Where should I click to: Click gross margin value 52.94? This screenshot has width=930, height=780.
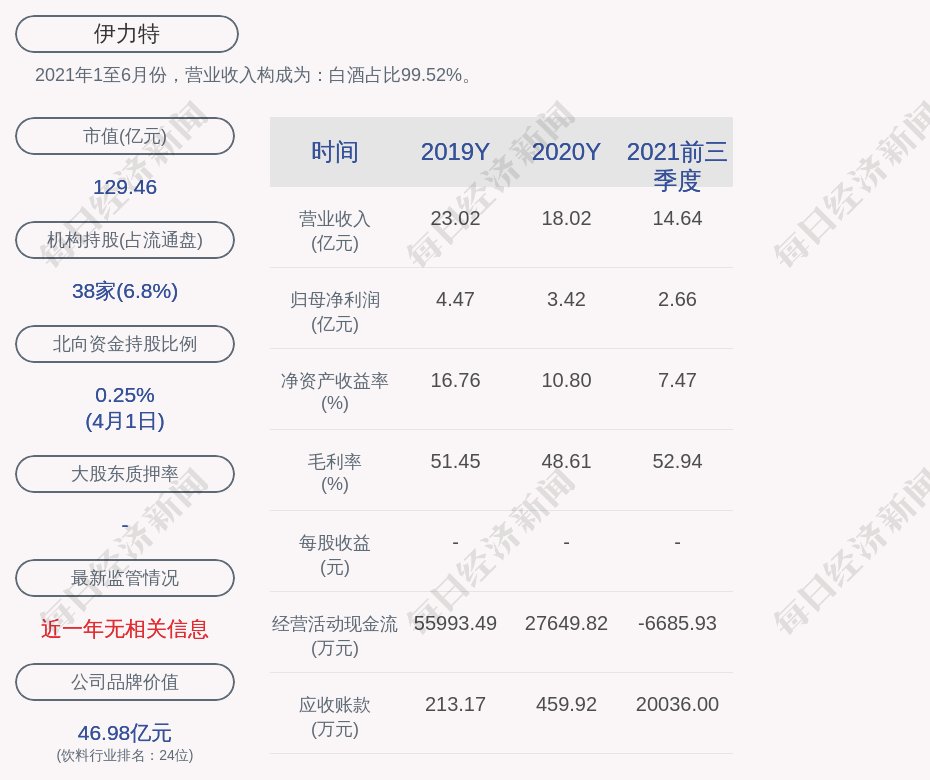[677, 461]
